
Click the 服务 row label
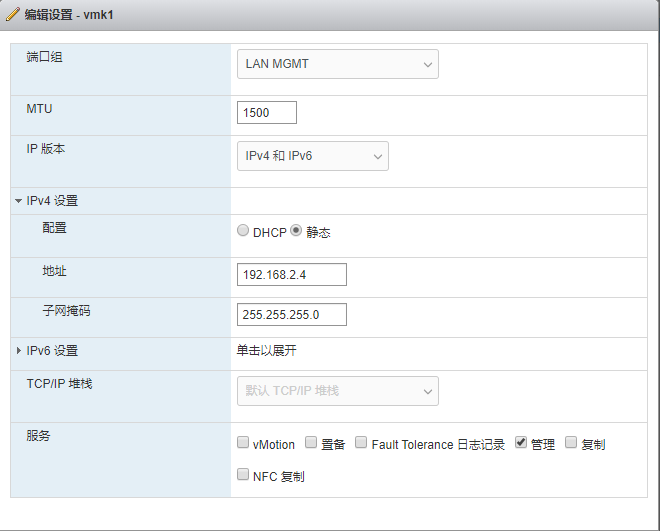click(x=39, y=436)
